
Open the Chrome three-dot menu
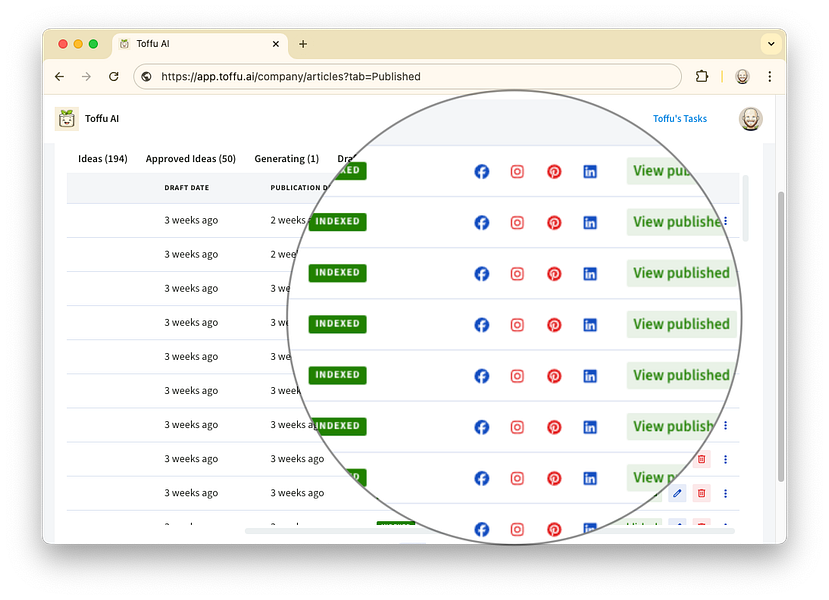pyautogui.click(x=770, y=77)
